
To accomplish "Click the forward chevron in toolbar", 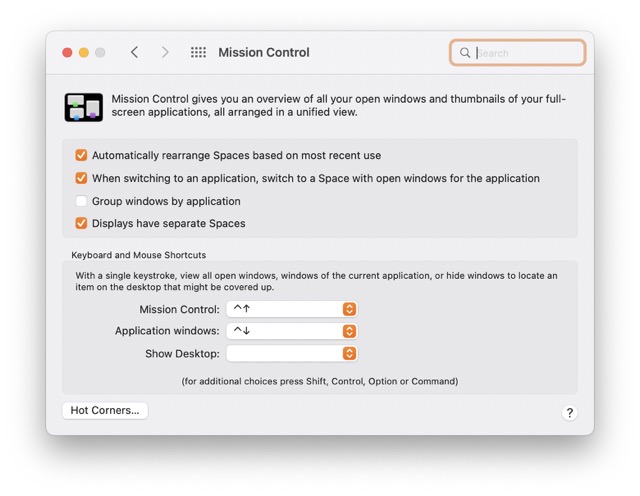I will pyautogui.click(x=165, y=52).
